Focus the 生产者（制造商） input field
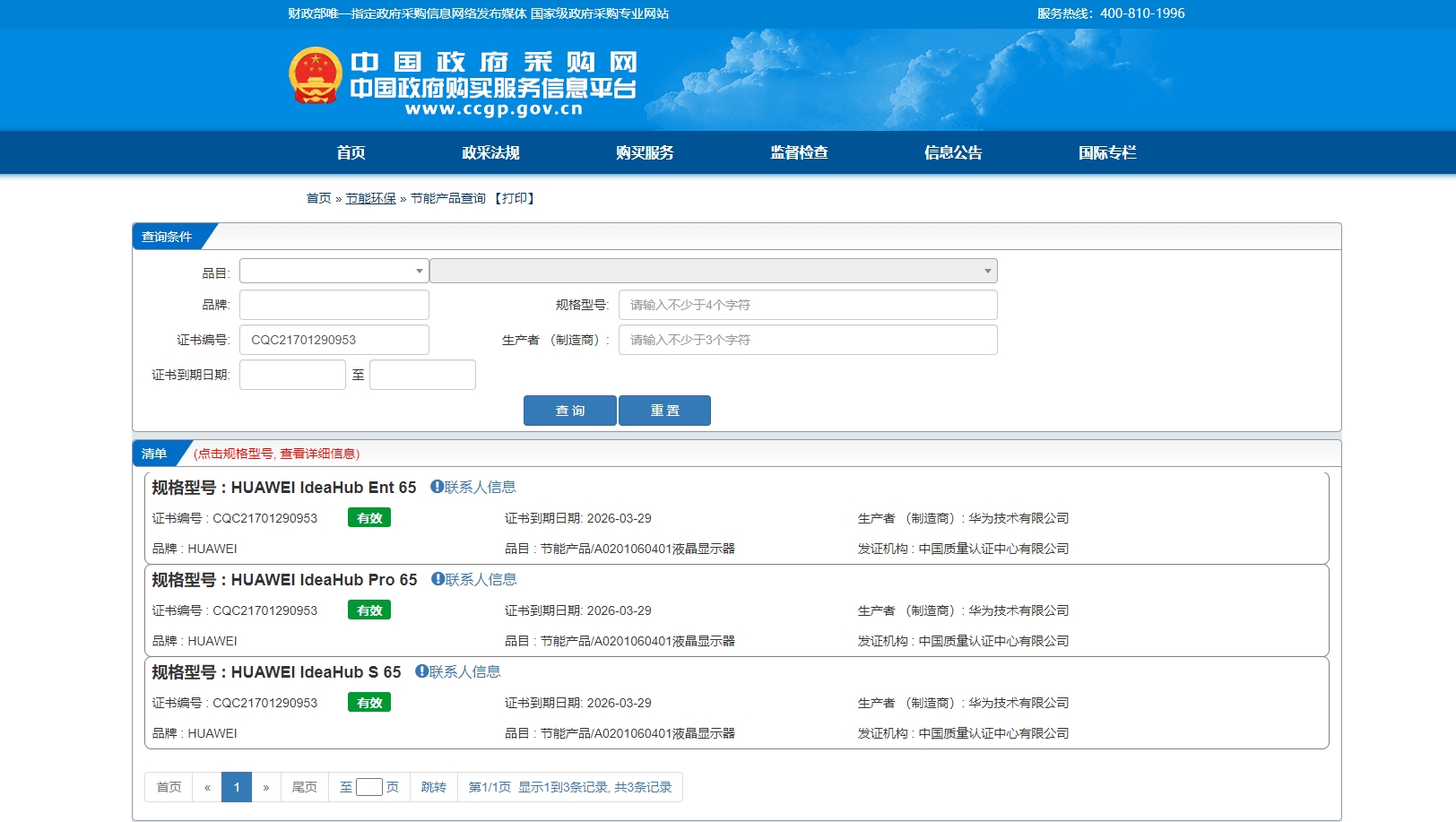 (x=808, y=340)
